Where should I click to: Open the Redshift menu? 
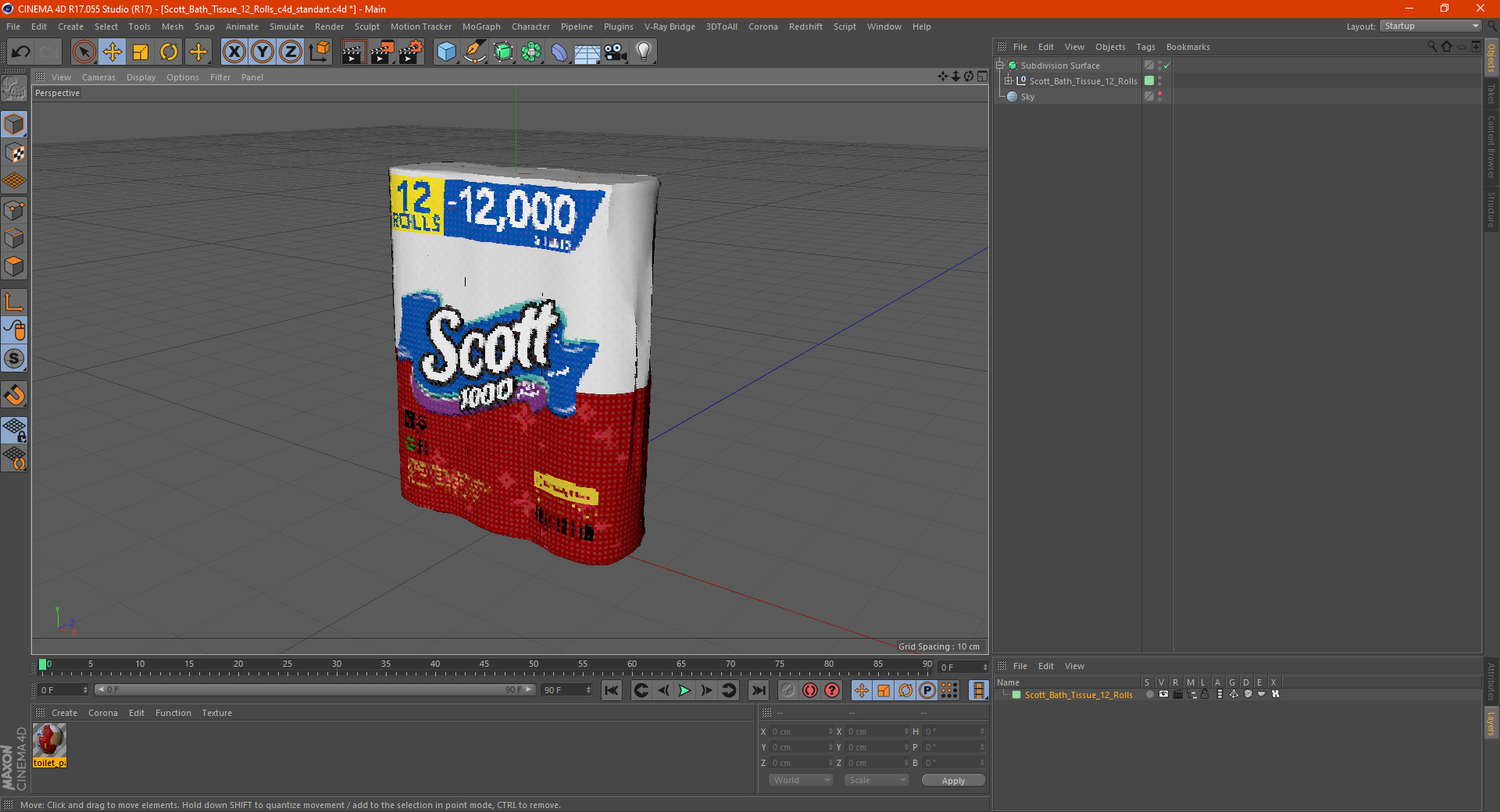pyautogui.click(x=805, y=27)
